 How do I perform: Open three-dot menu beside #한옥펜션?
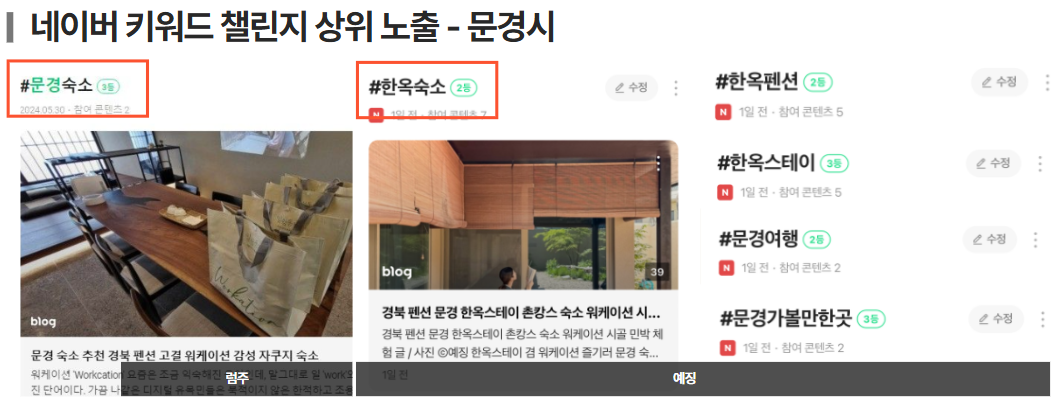(1047, 83)
